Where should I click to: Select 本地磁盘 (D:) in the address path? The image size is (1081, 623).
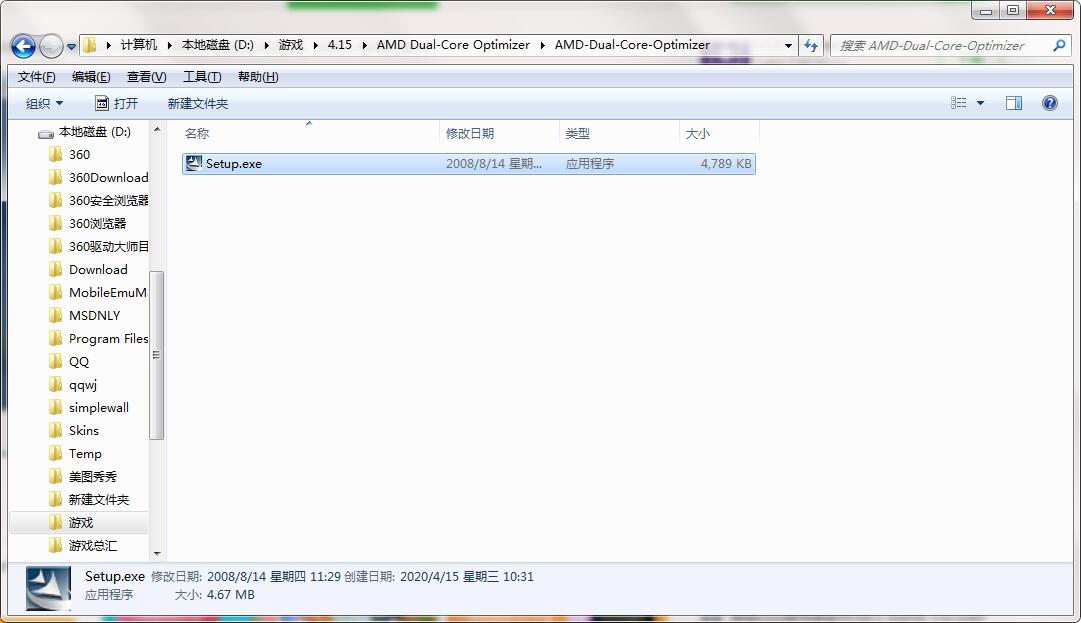tap(217, 45)
